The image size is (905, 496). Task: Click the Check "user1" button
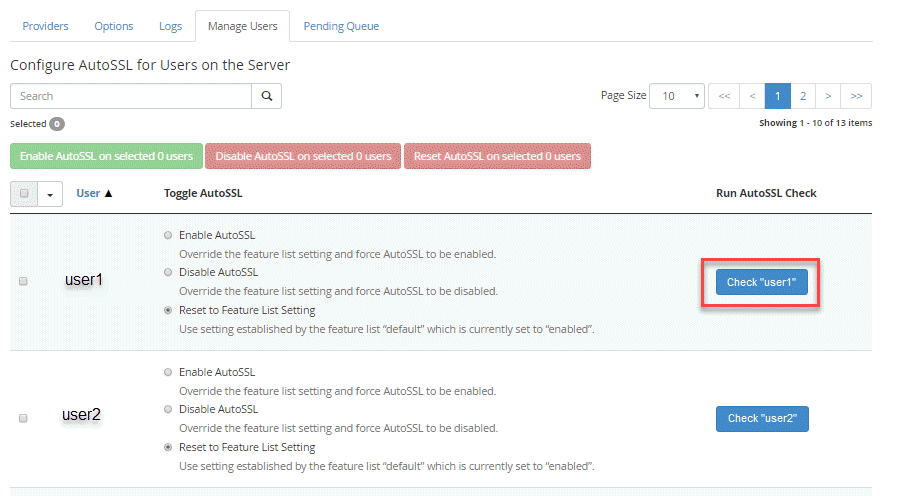pos(761,282)
